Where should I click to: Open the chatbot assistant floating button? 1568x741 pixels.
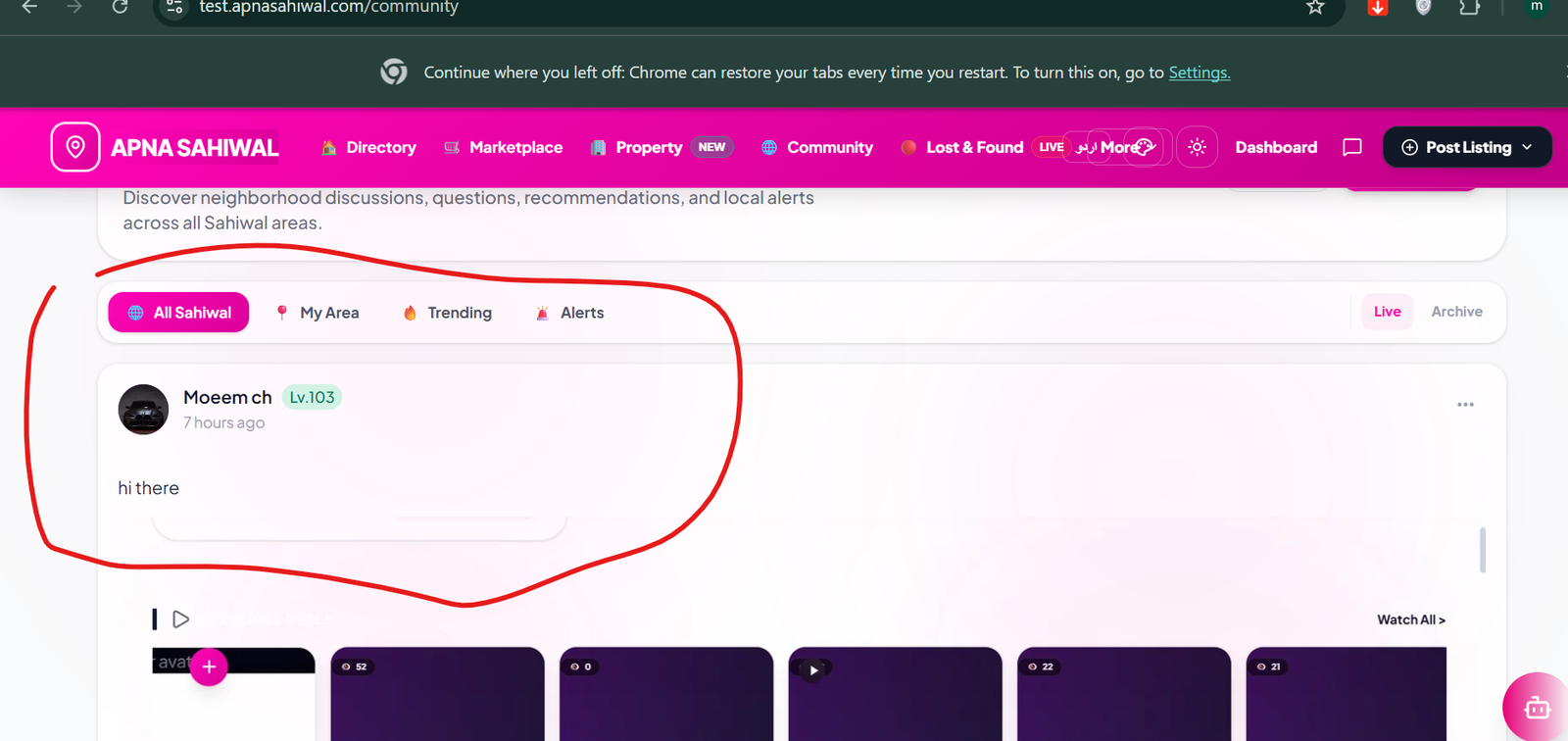pos(1537,708)
